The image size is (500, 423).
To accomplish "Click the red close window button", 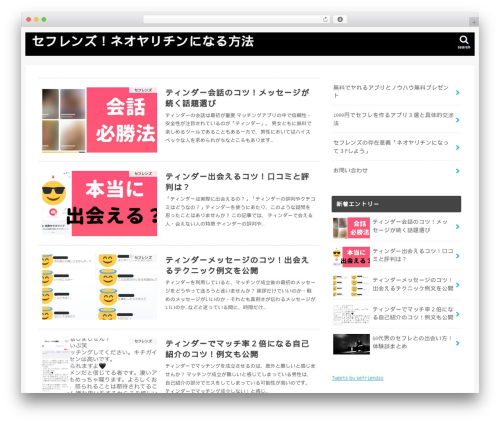I will click(x=29, y=19).
